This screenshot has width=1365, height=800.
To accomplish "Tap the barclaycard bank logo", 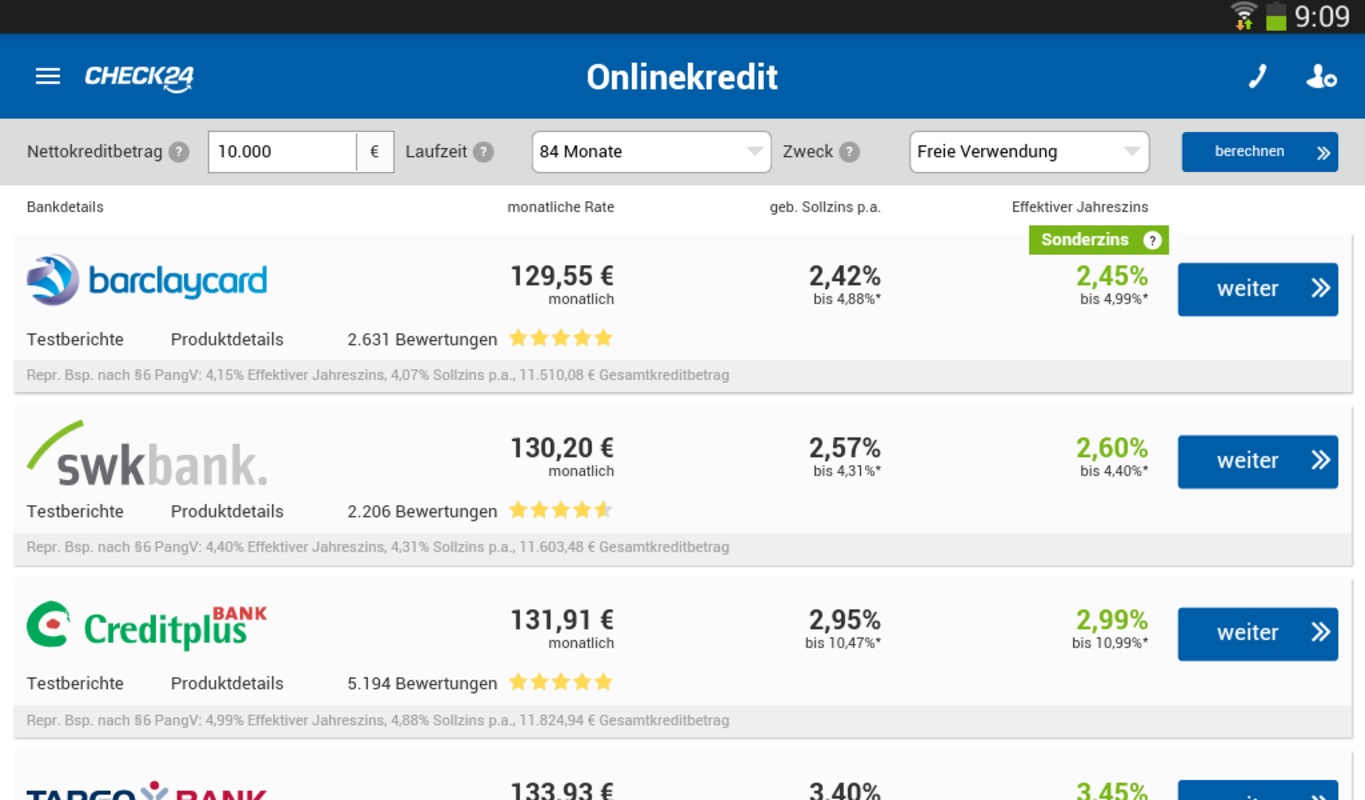I will pyautogui.click(x=147, y=280).
